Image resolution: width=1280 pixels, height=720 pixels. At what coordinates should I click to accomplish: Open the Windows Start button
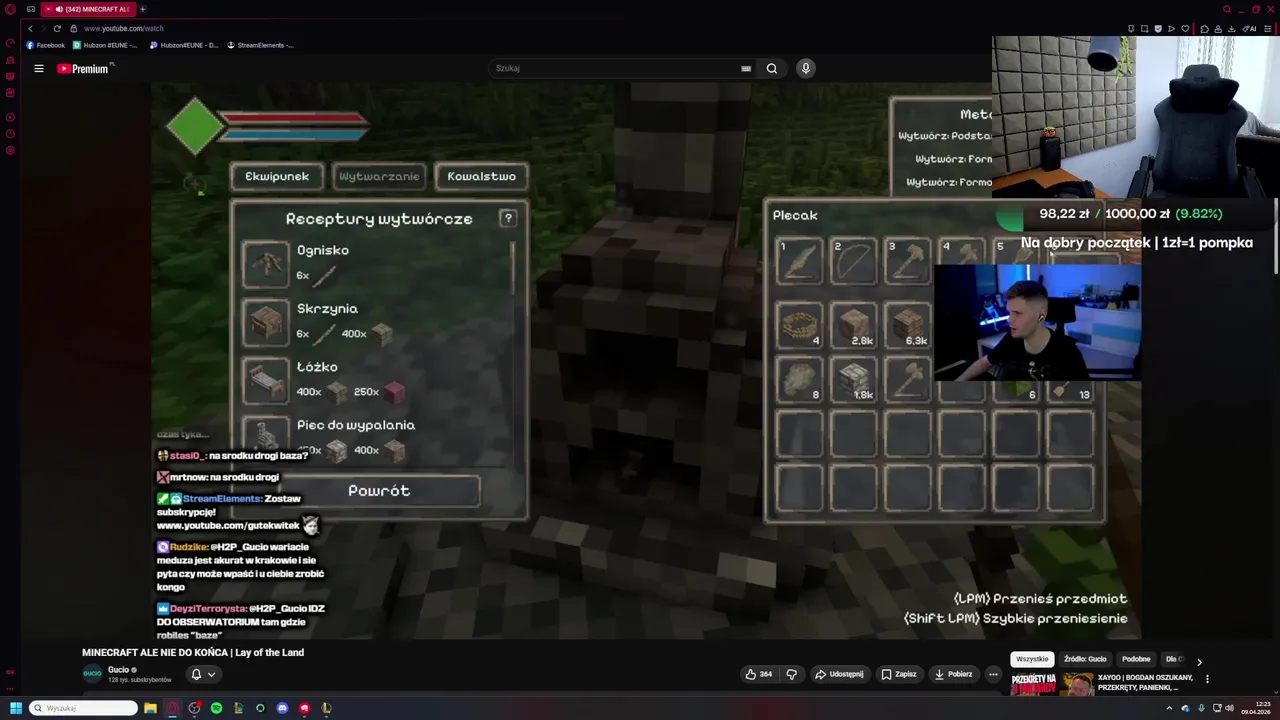pyautogui.click(x=15, y=708)
